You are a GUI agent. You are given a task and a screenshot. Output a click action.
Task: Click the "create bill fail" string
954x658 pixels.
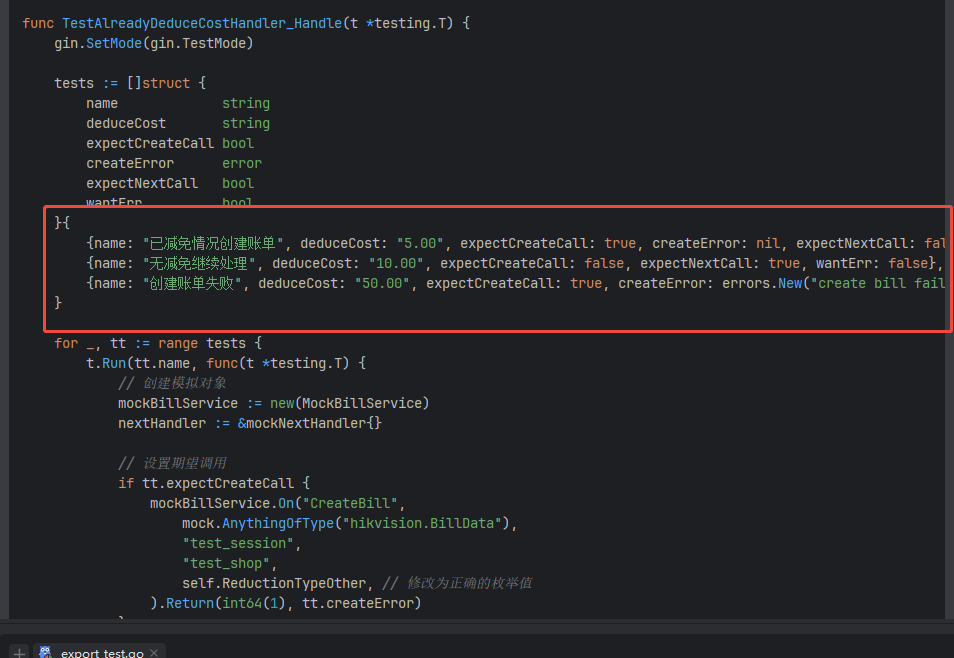pos(878,284)
